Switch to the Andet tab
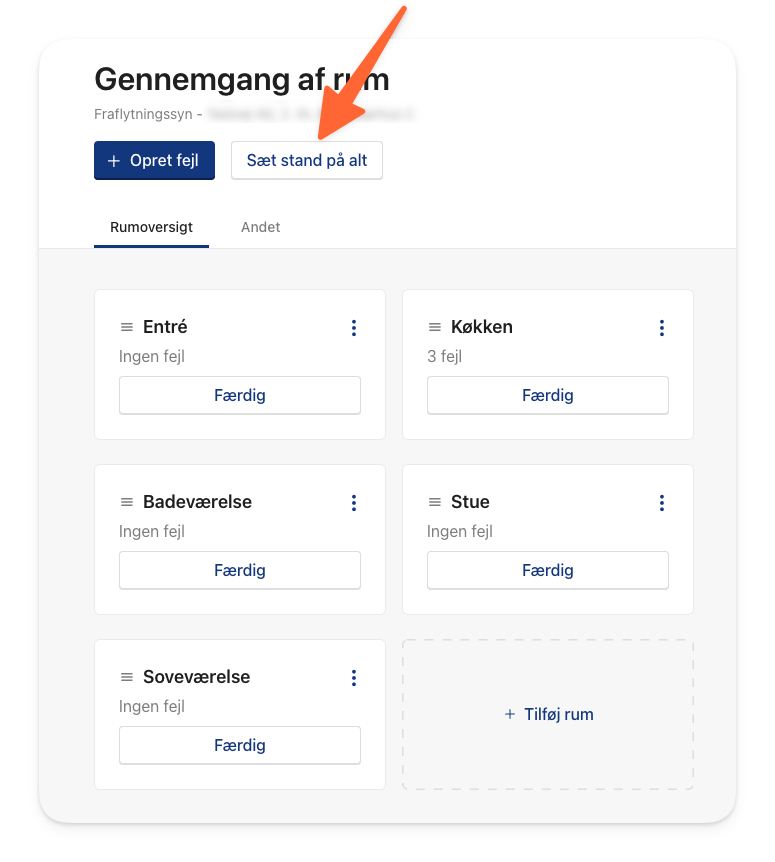 261,227
